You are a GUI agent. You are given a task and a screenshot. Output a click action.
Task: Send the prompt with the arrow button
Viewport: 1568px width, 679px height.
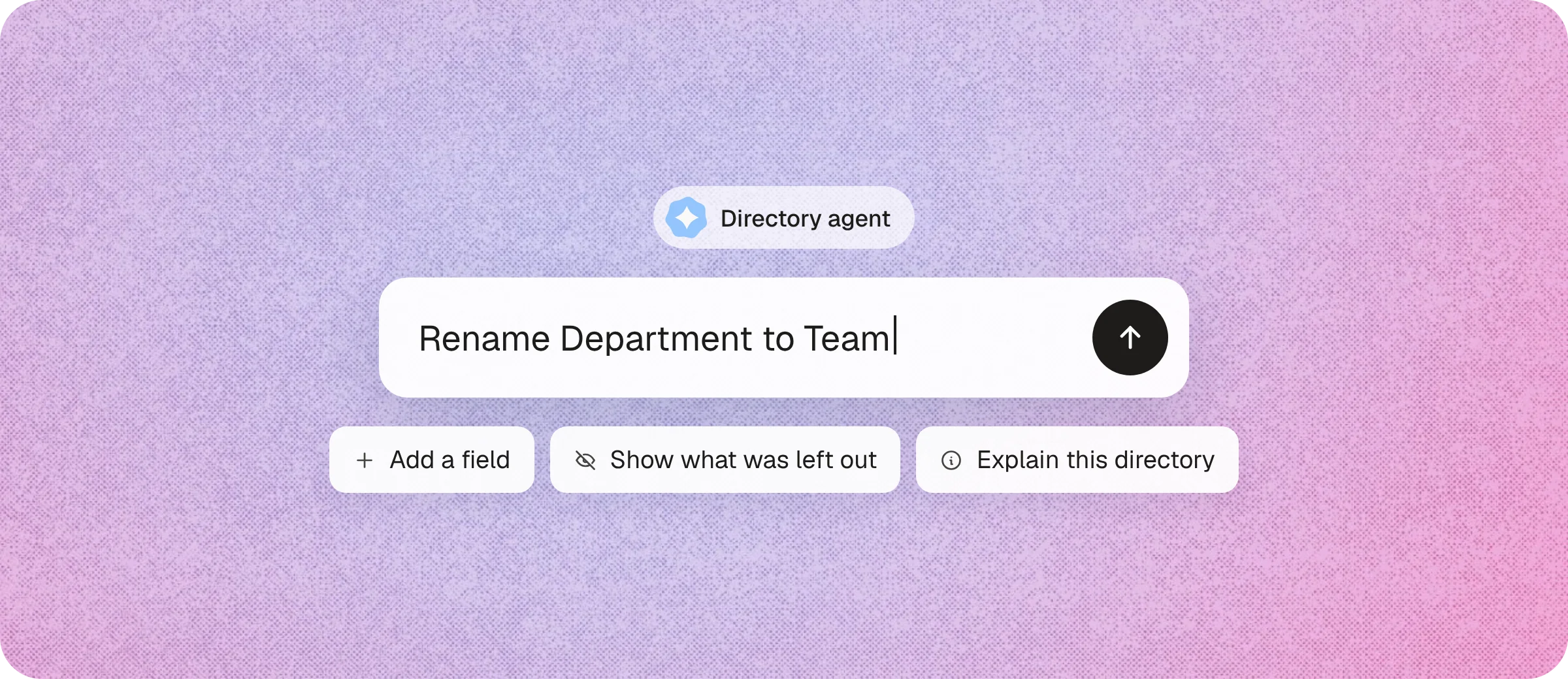(x=1130, y=338)
